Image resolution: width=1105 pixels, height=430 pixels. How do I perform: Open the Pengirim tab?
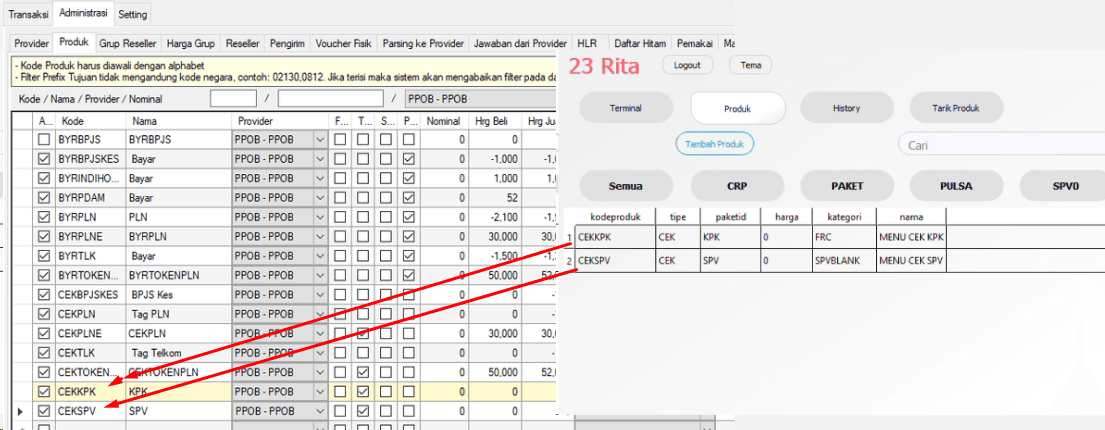click(x=288, y=44)
